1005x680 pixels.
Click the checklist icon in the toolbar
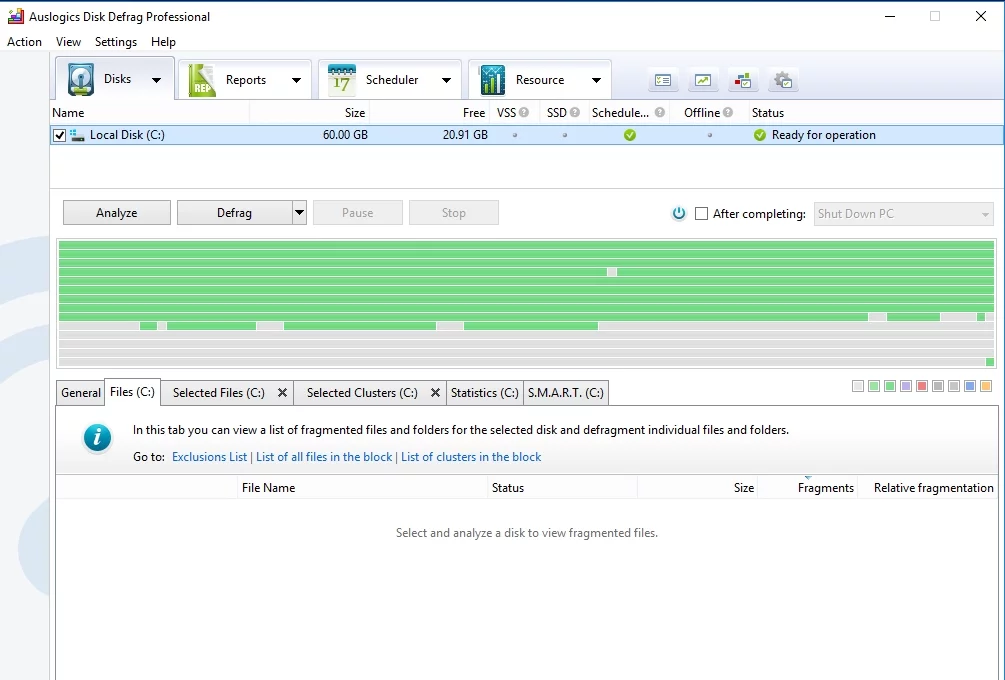point(663,80)
